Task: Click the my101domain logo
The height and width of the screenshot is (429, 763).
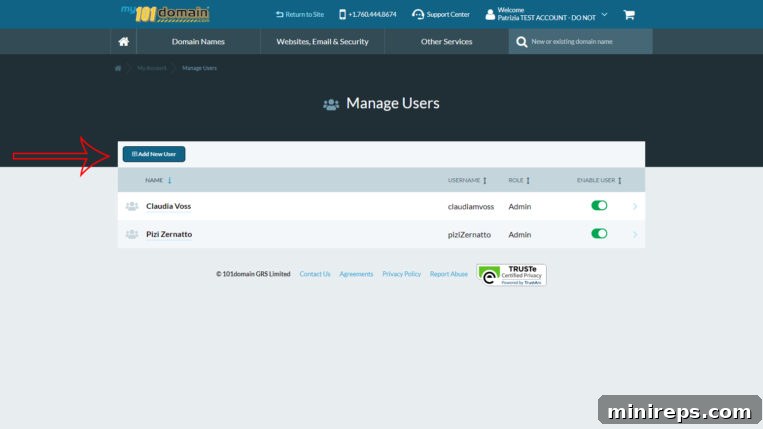Action: tap(165, 14)
